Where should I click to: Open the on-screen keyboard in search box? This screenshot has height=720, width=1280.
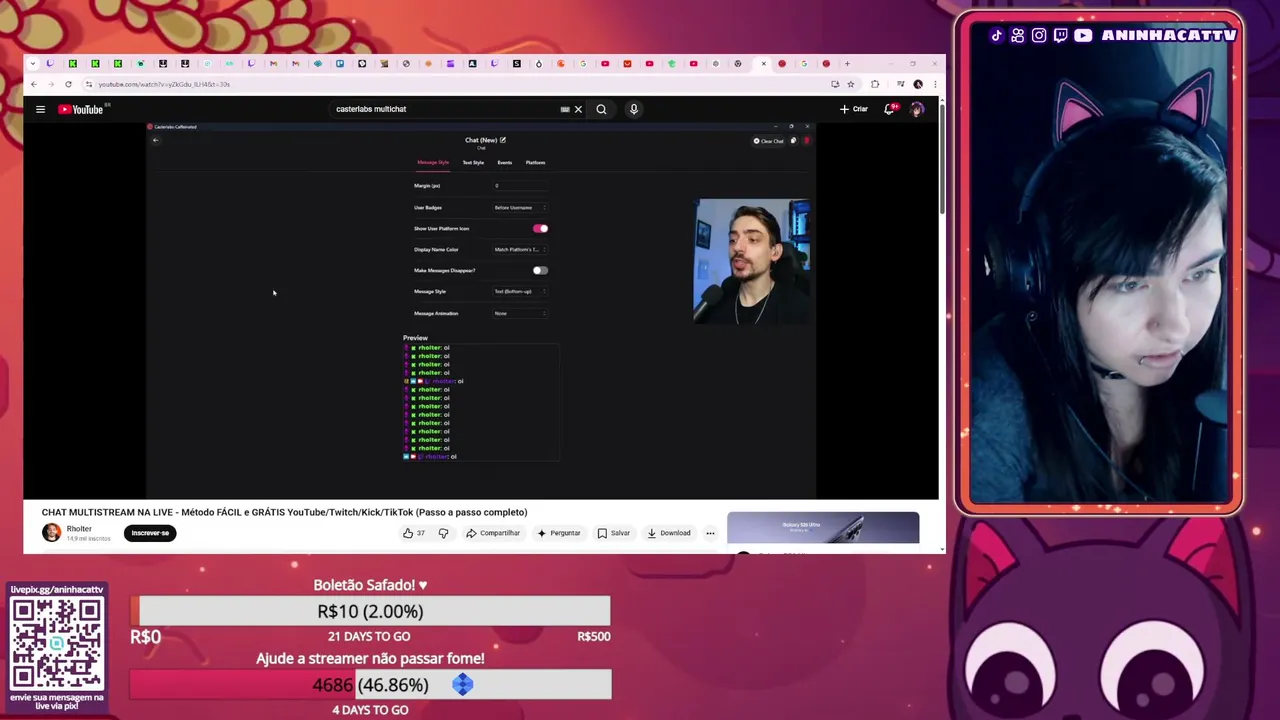pyautogui.click(x=565, y=109)
